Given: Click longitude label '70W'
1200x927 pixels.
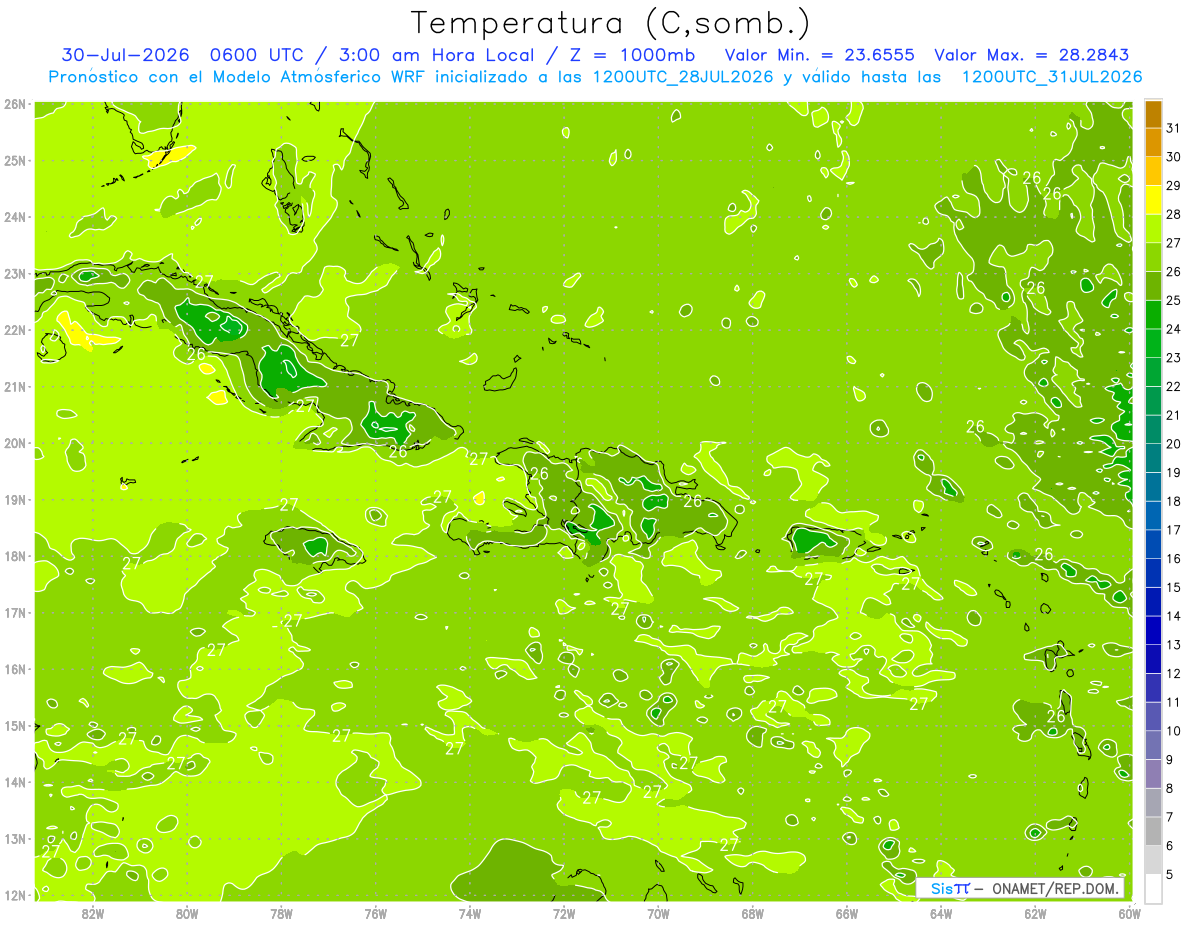Looking at the screenshot, I should pos(658,913).
